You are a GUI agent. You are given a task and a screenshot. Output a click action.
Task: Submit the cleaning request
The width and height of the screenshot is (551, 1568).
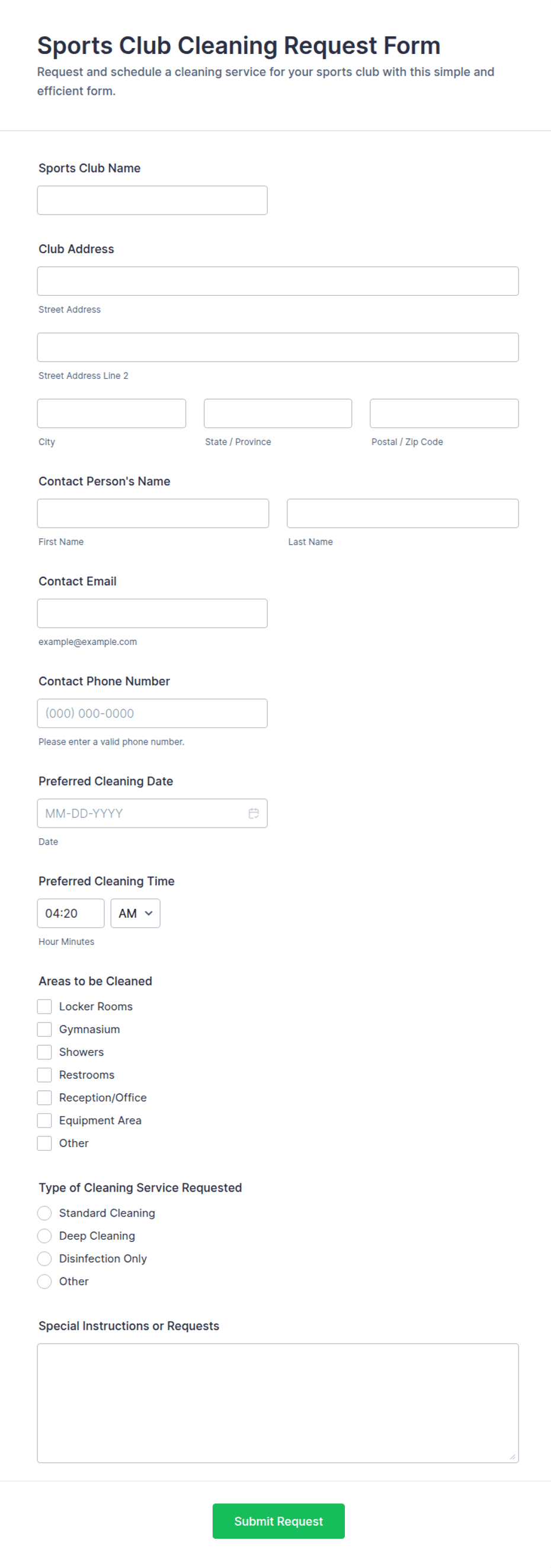[x=278, y=1521]
